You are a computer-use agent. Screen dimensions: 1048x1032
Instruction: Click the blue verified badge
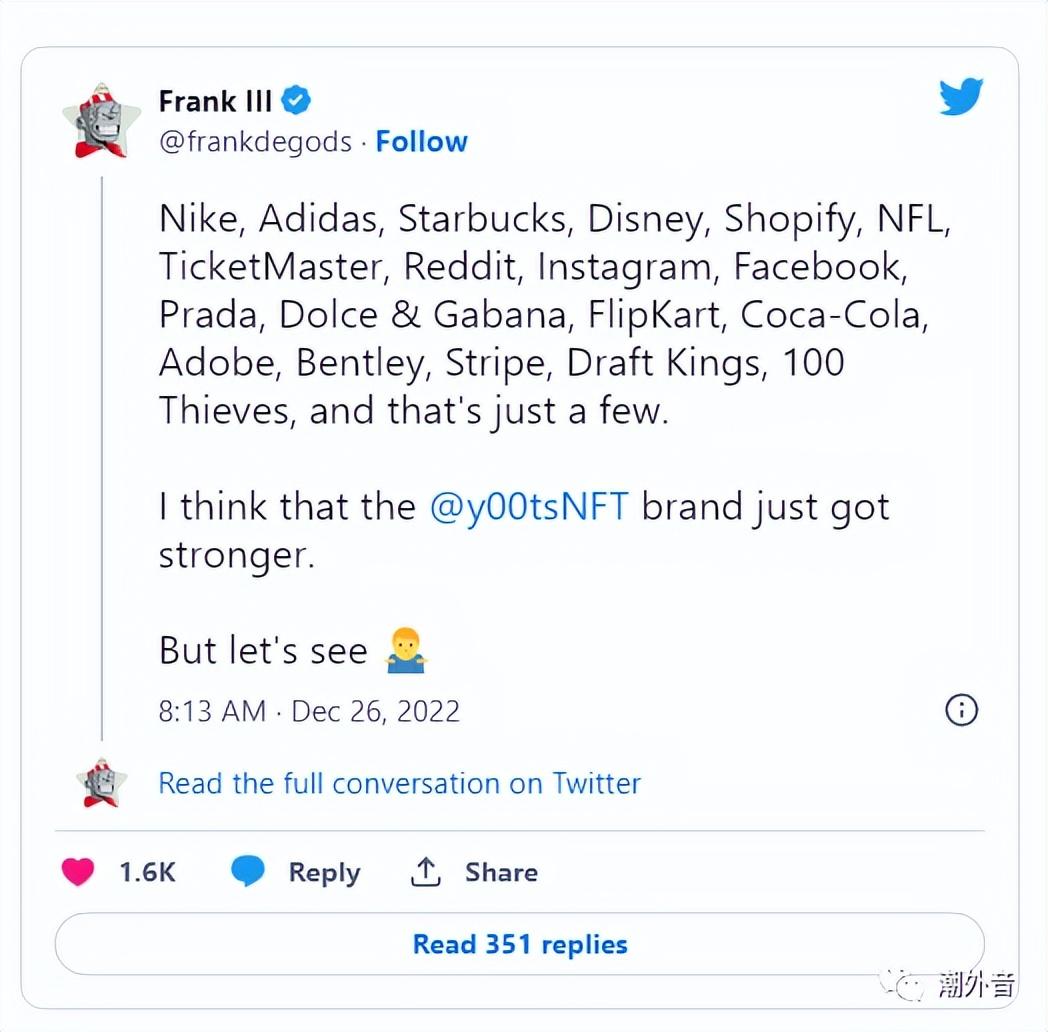(x=295, y=100)
